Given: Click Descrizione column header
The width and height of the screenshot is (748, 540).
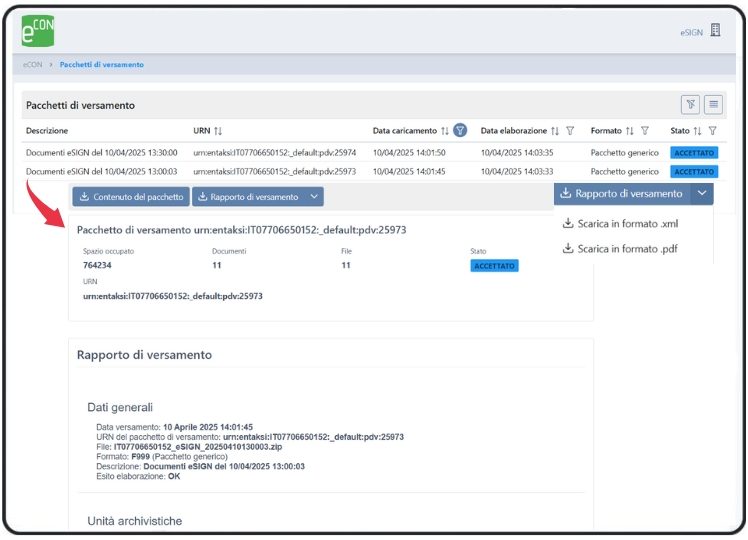Looking at the screenshot, I should pos(47,131).
